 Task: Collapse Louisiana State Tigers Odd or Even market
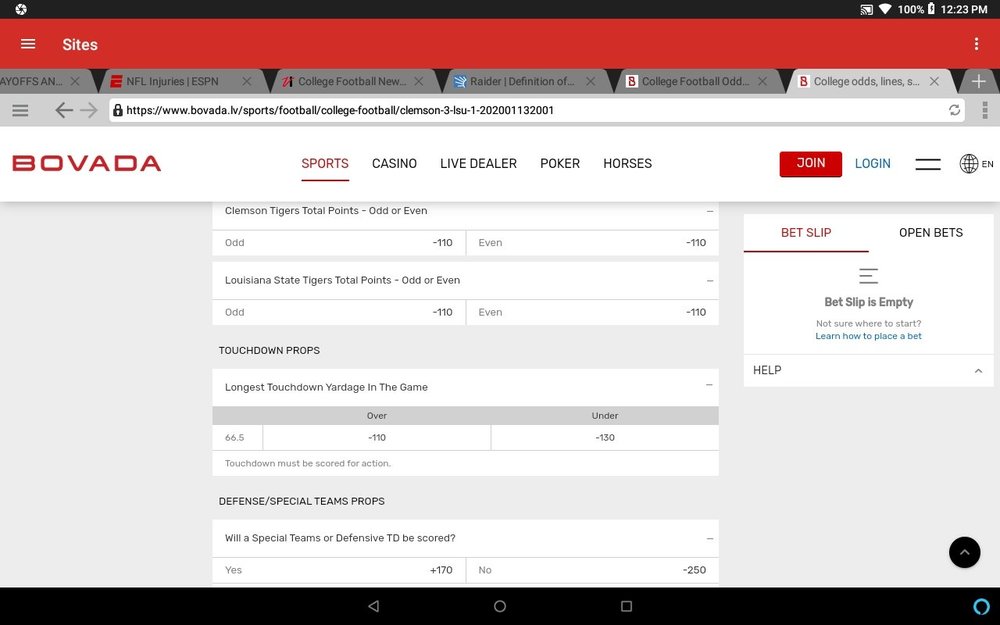click(x=710, y=281)
